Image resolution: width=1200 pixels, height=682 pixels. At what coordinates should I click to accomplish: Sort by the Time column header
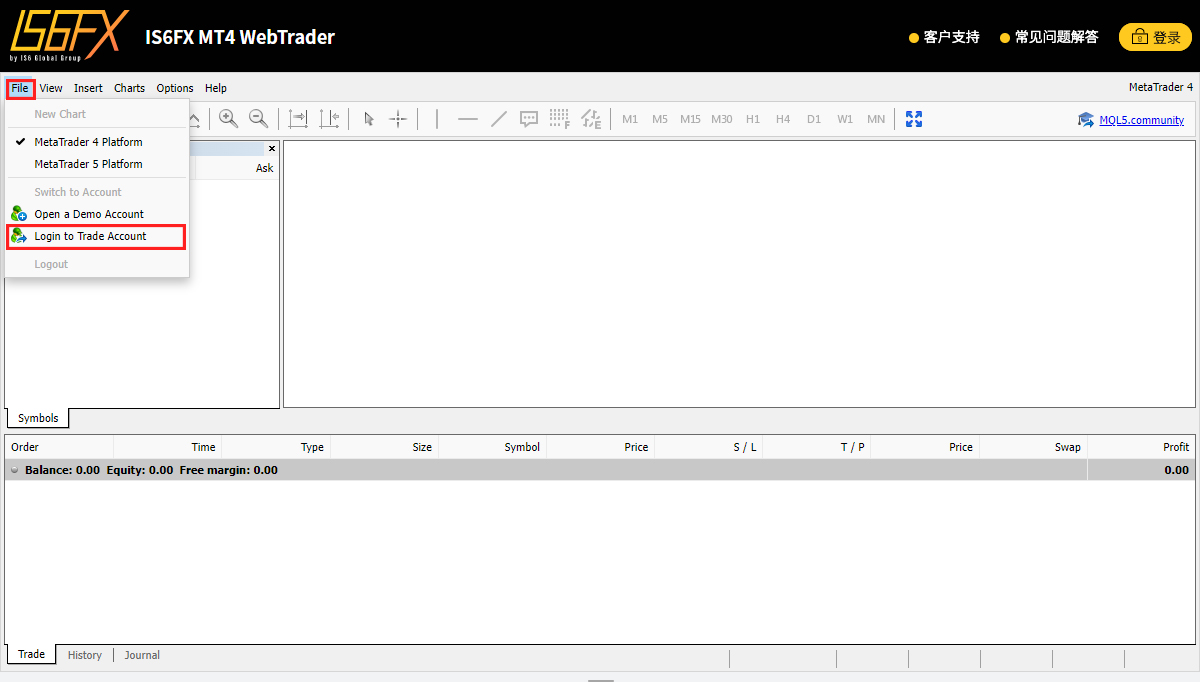(x=167, y=447)
